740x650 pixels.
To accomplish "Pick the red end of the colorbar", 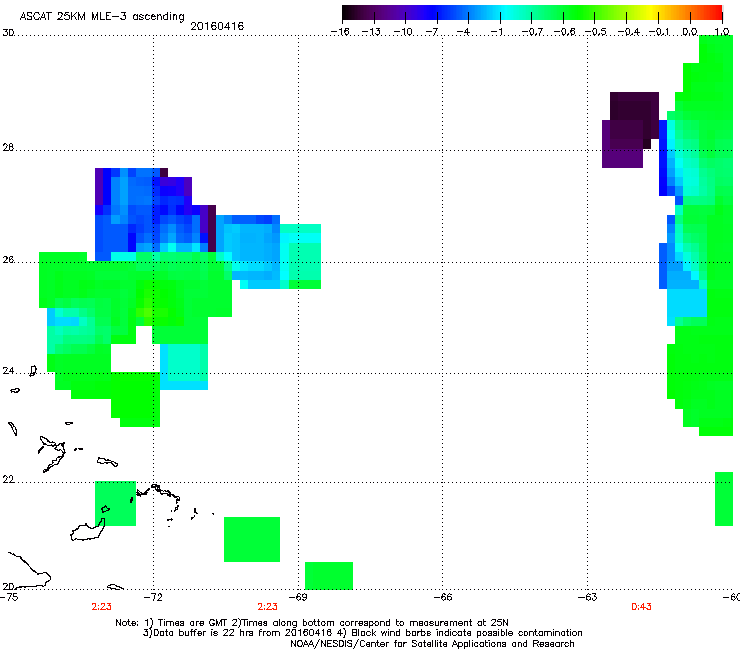I will pyautogui.click(x=715, y=12).
